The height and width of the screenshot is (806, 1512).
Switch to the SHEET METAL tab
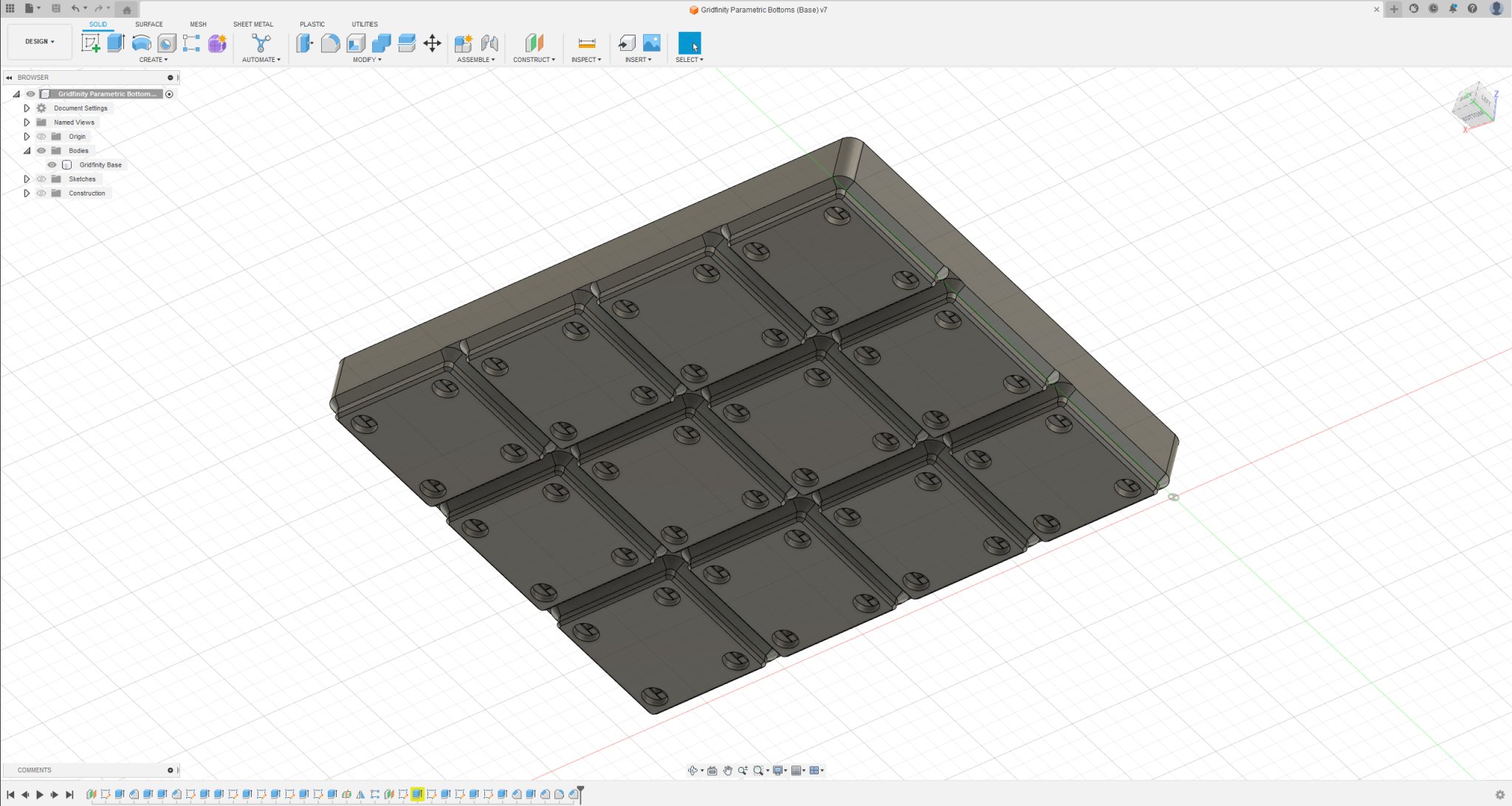253,24
